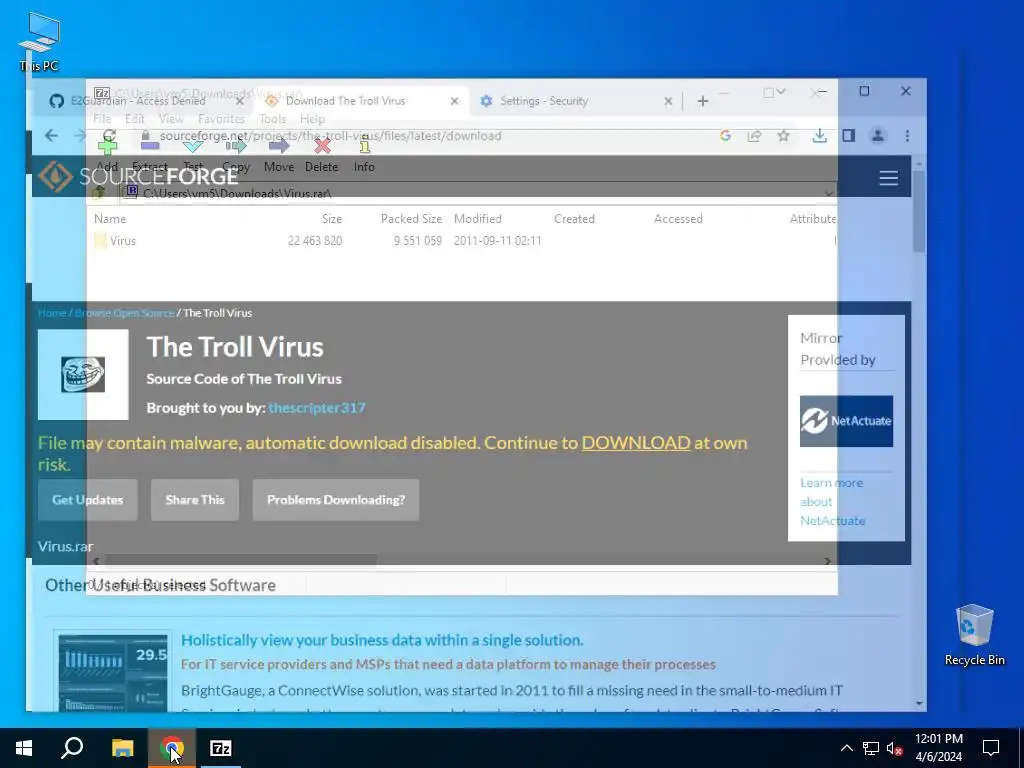
Task: Open Learn more about NetActuate link
Action: click(x=833, y=502)
